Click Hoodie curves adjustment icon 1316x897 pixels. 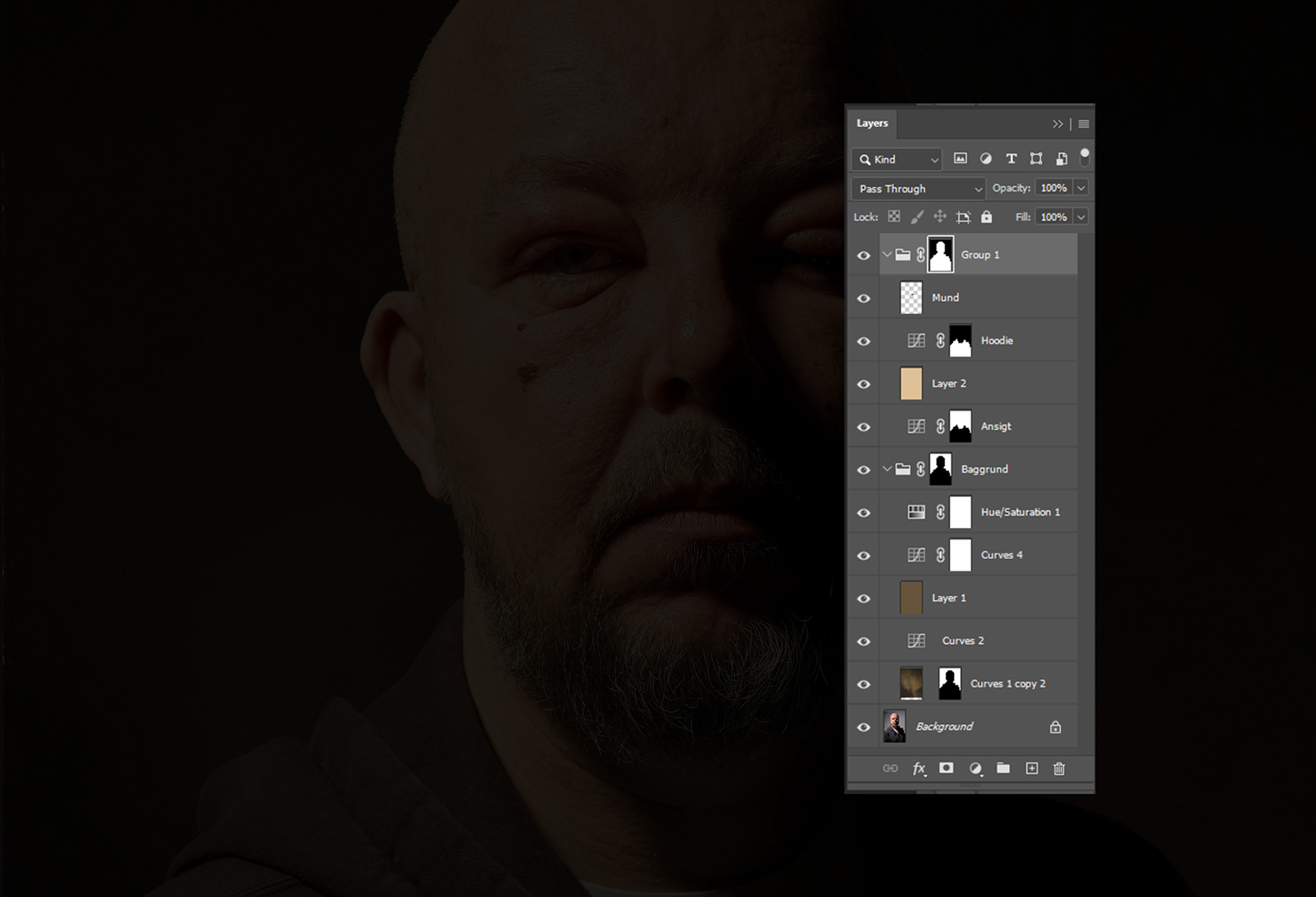coord(916,340)
